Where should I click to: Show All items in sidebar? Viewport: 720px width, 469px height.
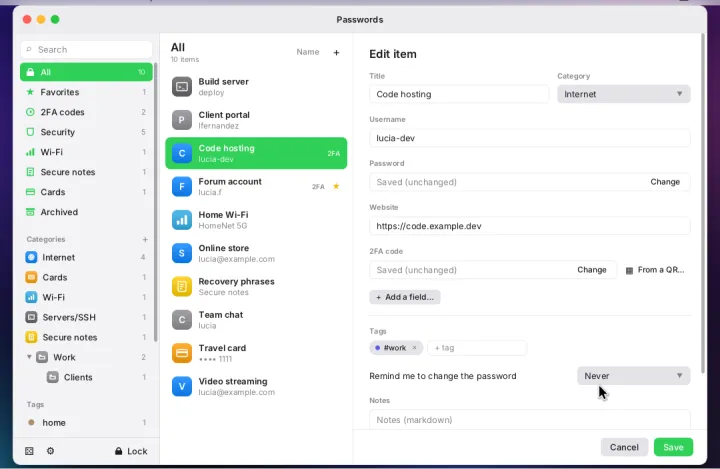click(86, 72)
